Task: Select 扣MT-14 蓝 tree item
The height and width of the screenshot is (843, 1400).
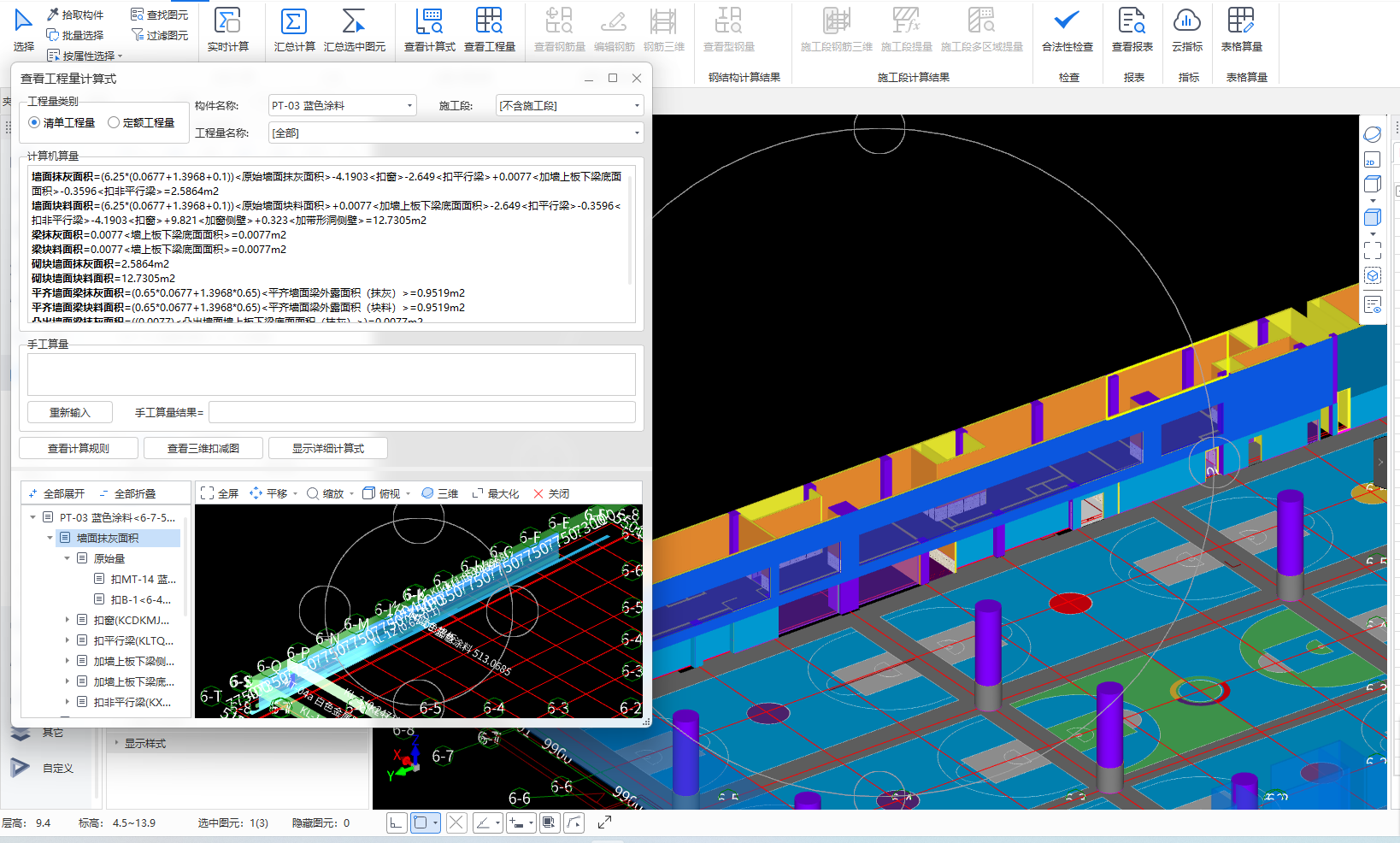Action: click(x=135, y=579)
